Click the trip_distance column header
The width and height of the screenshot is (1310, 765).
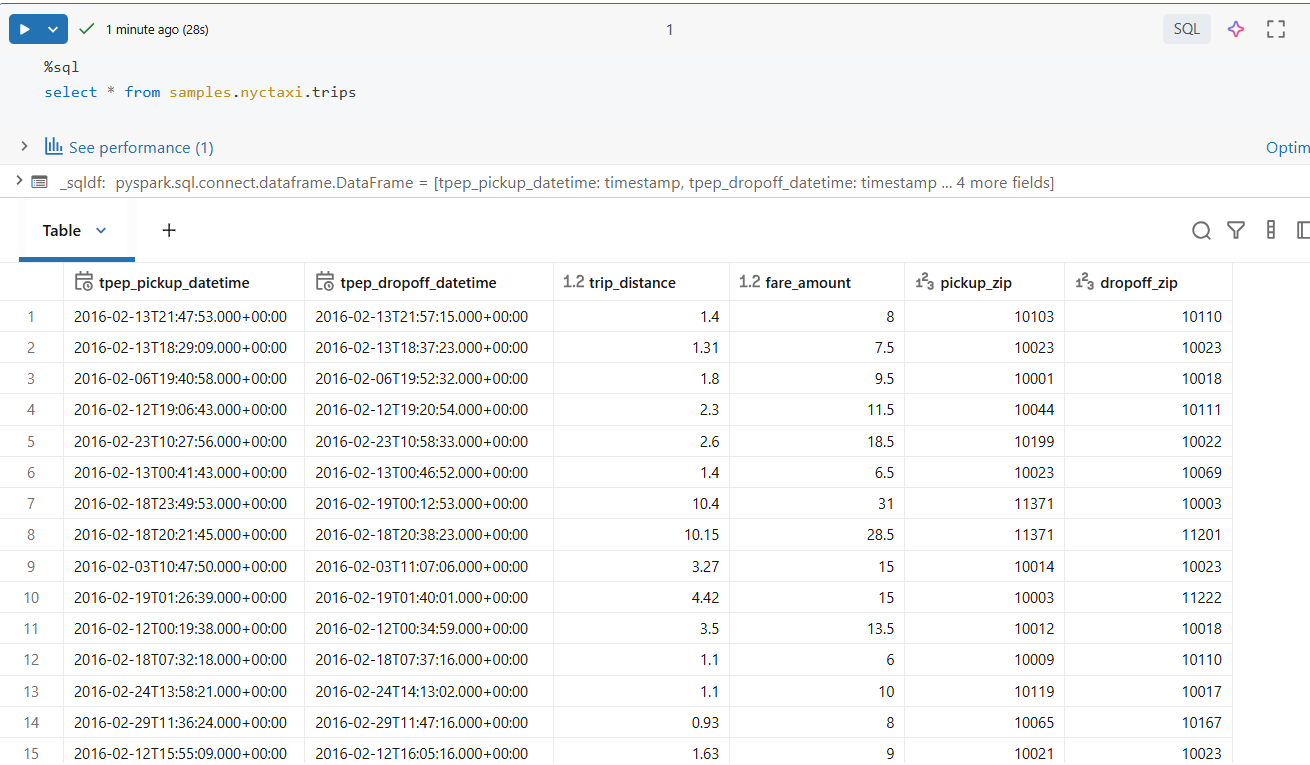(632, 283)
